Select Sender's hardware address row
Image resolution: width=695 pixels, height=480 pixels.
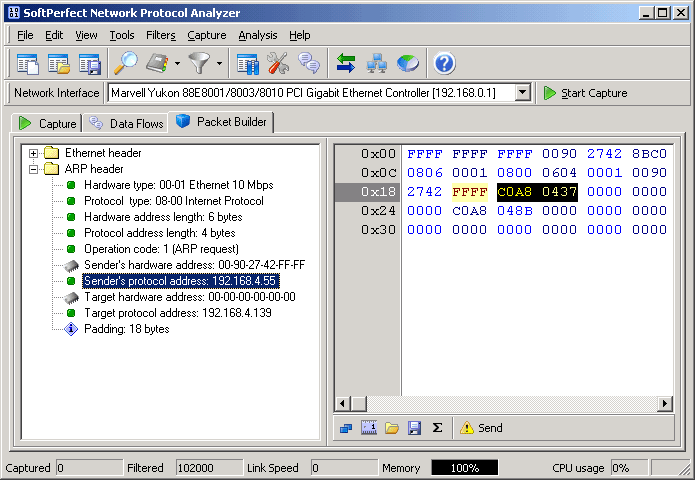coord(195,265)
